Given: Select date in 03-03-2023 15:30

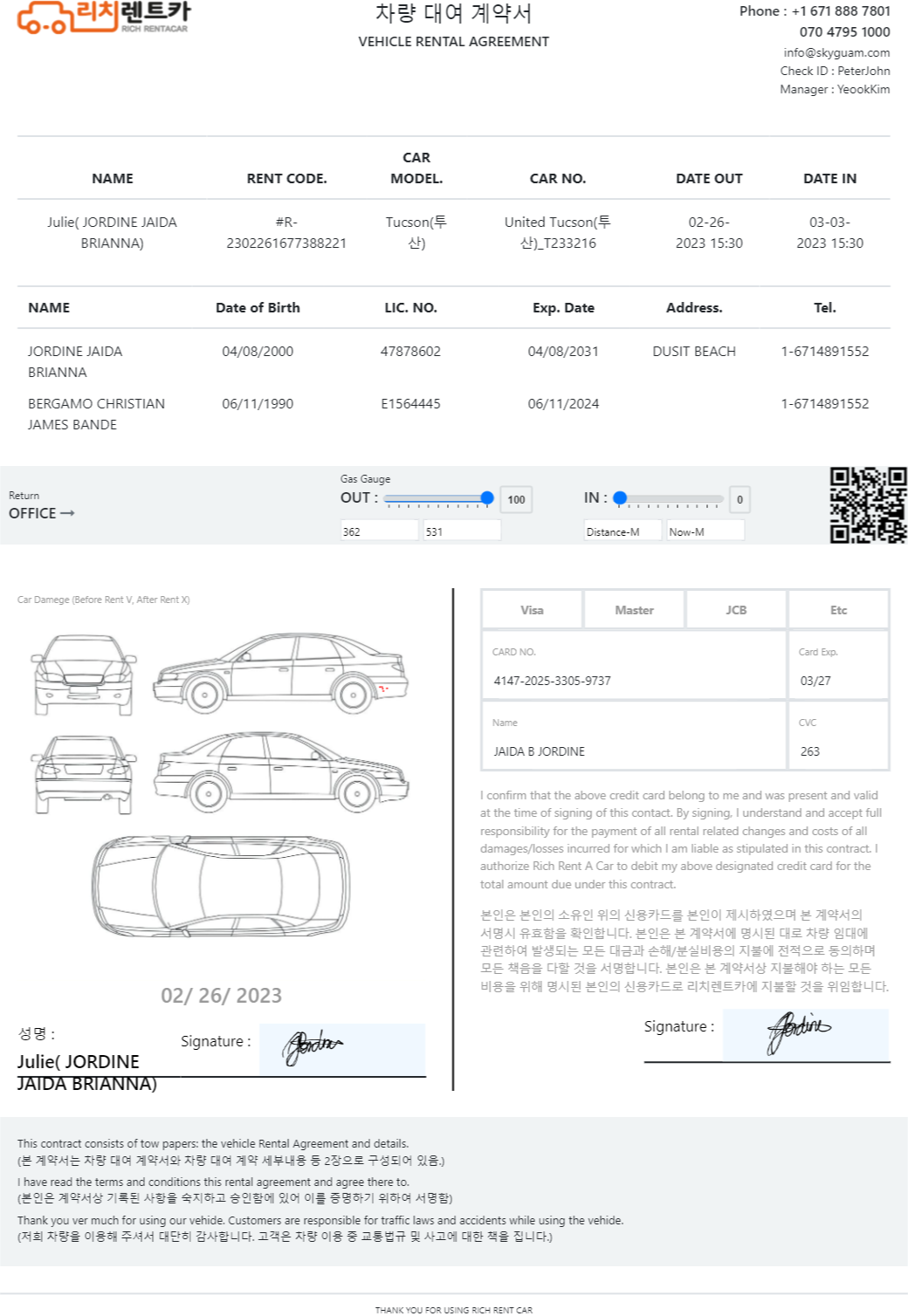Looking at the screenshot, I should tap(829, 233).
